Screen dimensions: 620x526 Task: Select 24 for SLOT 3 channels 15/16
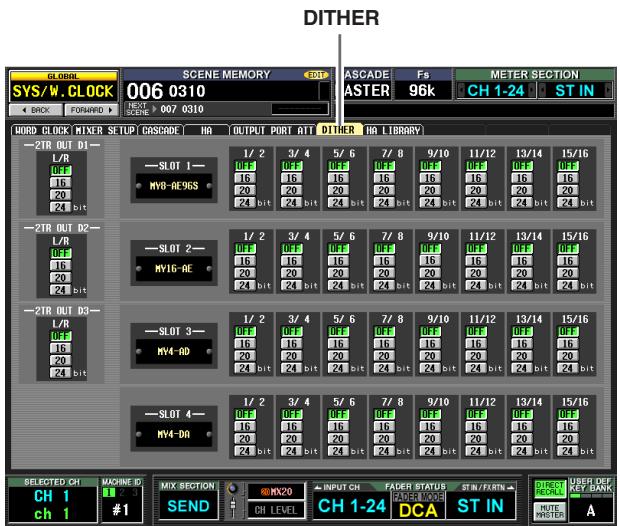[568, 368]
